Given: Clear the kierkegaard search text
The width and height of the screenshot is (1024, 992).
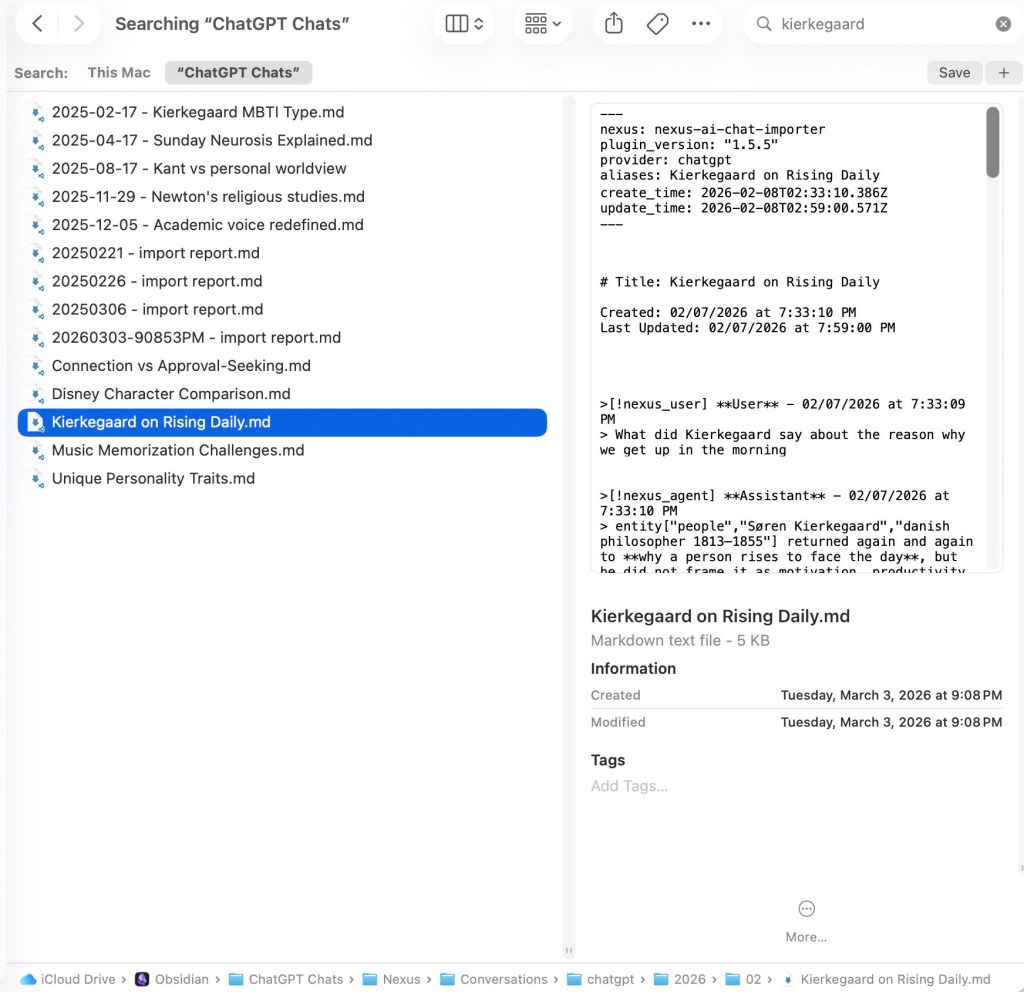Looking at the screenshot, I should (x=1003, y=24).
